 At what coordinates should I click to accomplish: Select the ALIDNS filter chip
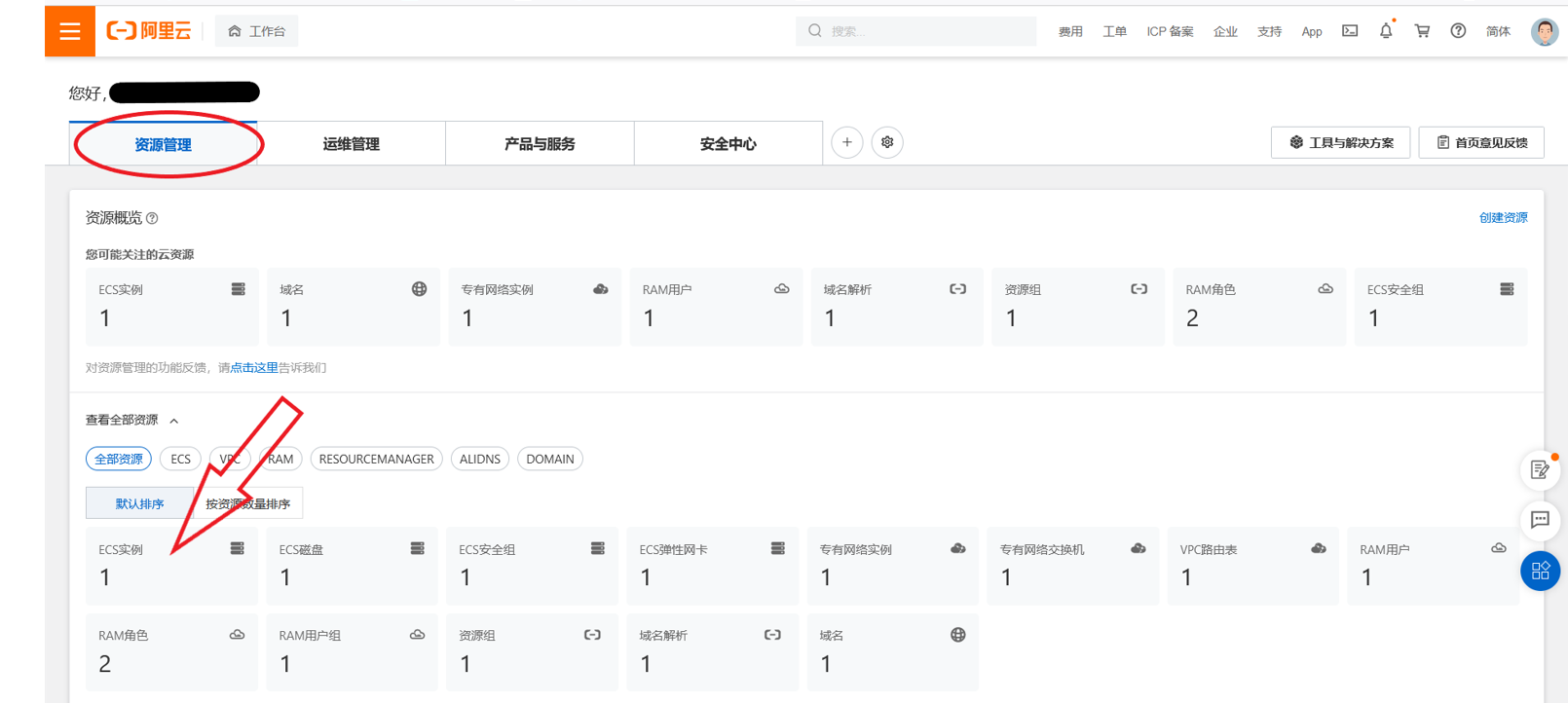[480, 459]
